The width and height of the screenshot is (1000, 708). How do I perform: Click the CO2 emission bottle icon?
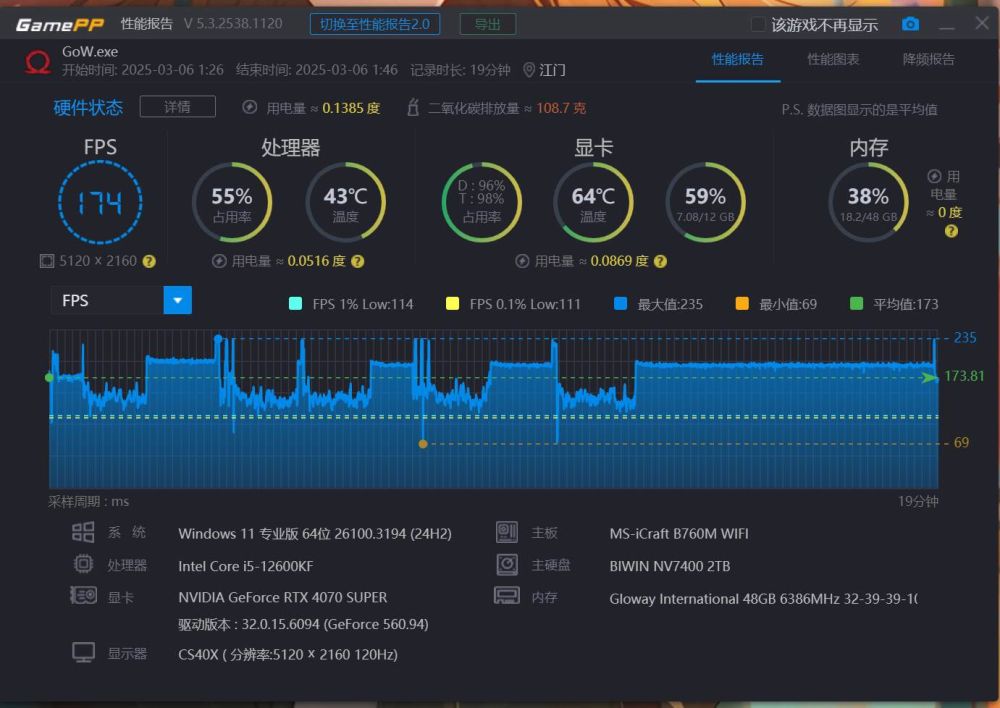point(413,107)
